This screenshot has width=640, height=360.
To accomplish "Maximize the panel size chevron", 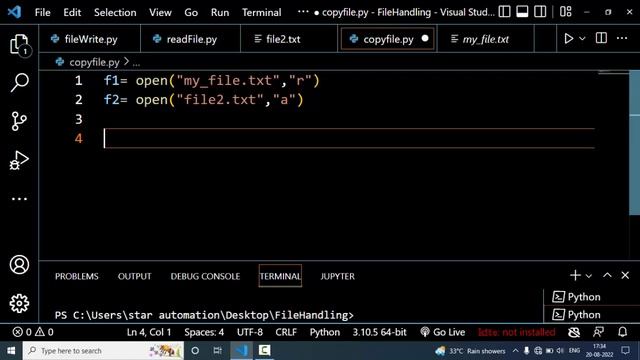I will pos(607,275).
